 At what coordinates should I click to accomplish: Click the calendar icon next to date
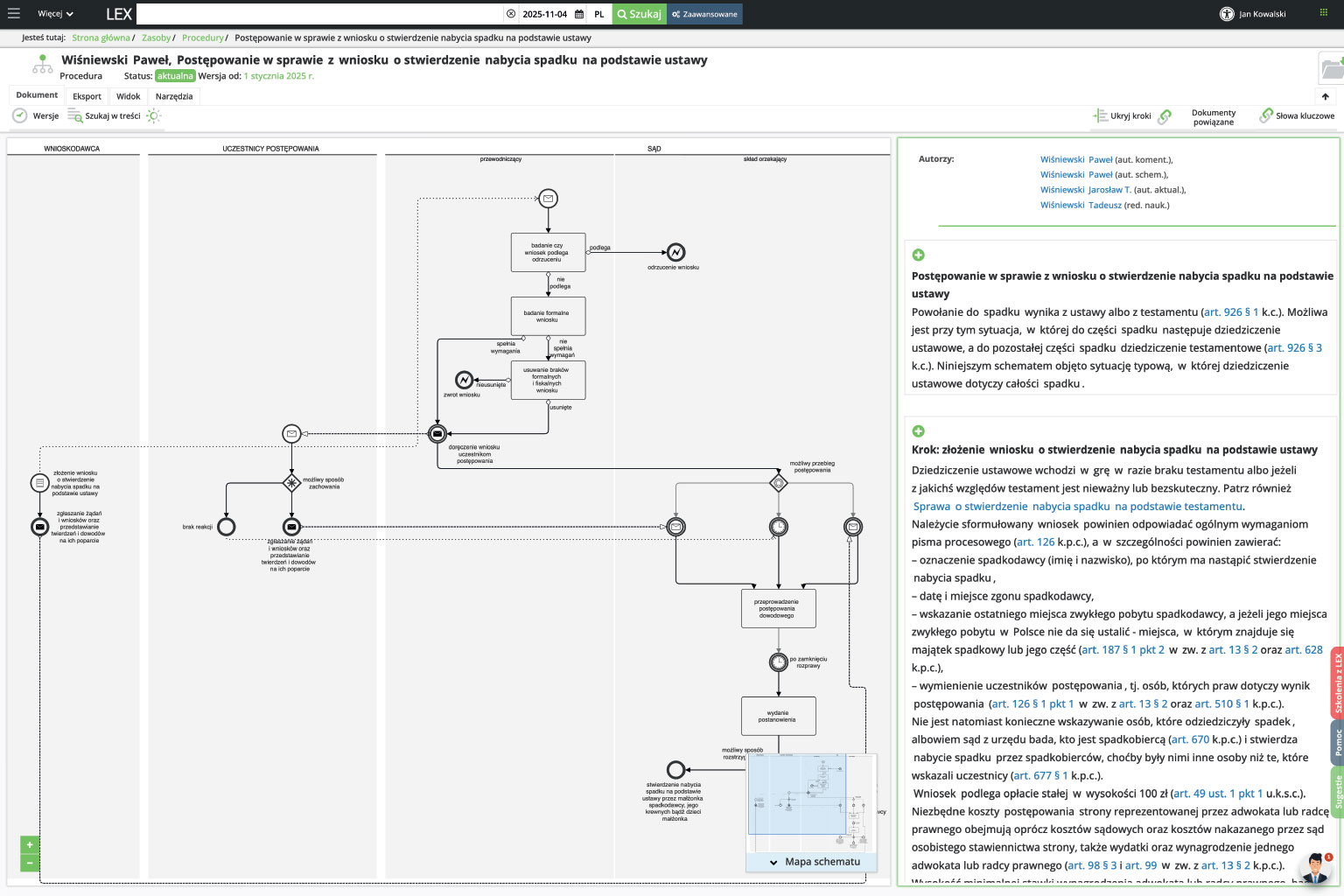click(x=579, y=14)
